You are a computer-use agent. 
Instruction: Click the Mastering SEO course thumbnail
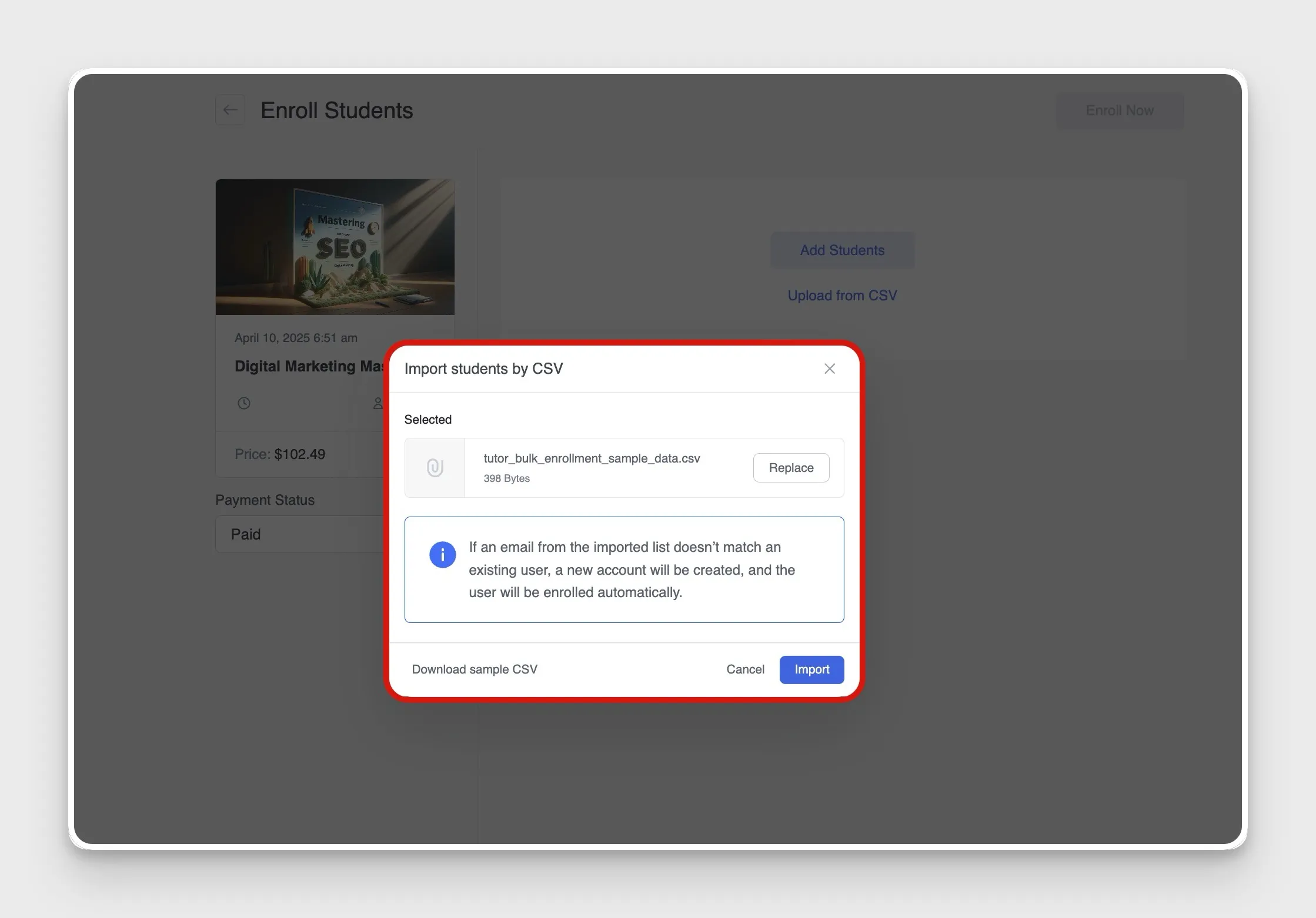(x=335, y=247)
